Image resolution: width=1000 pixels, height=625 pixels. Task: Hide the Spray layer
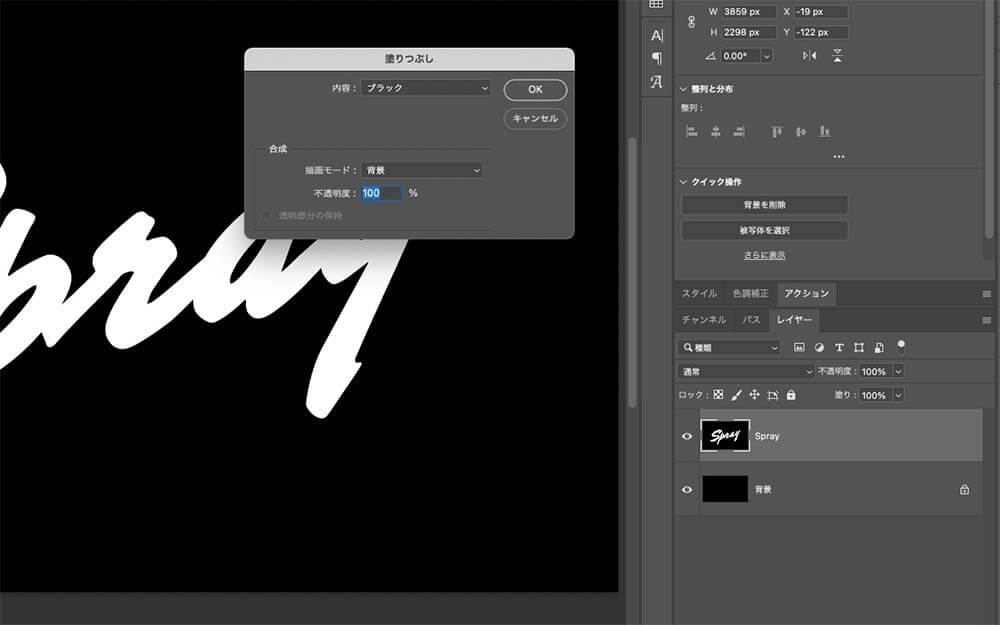point(686,435)
